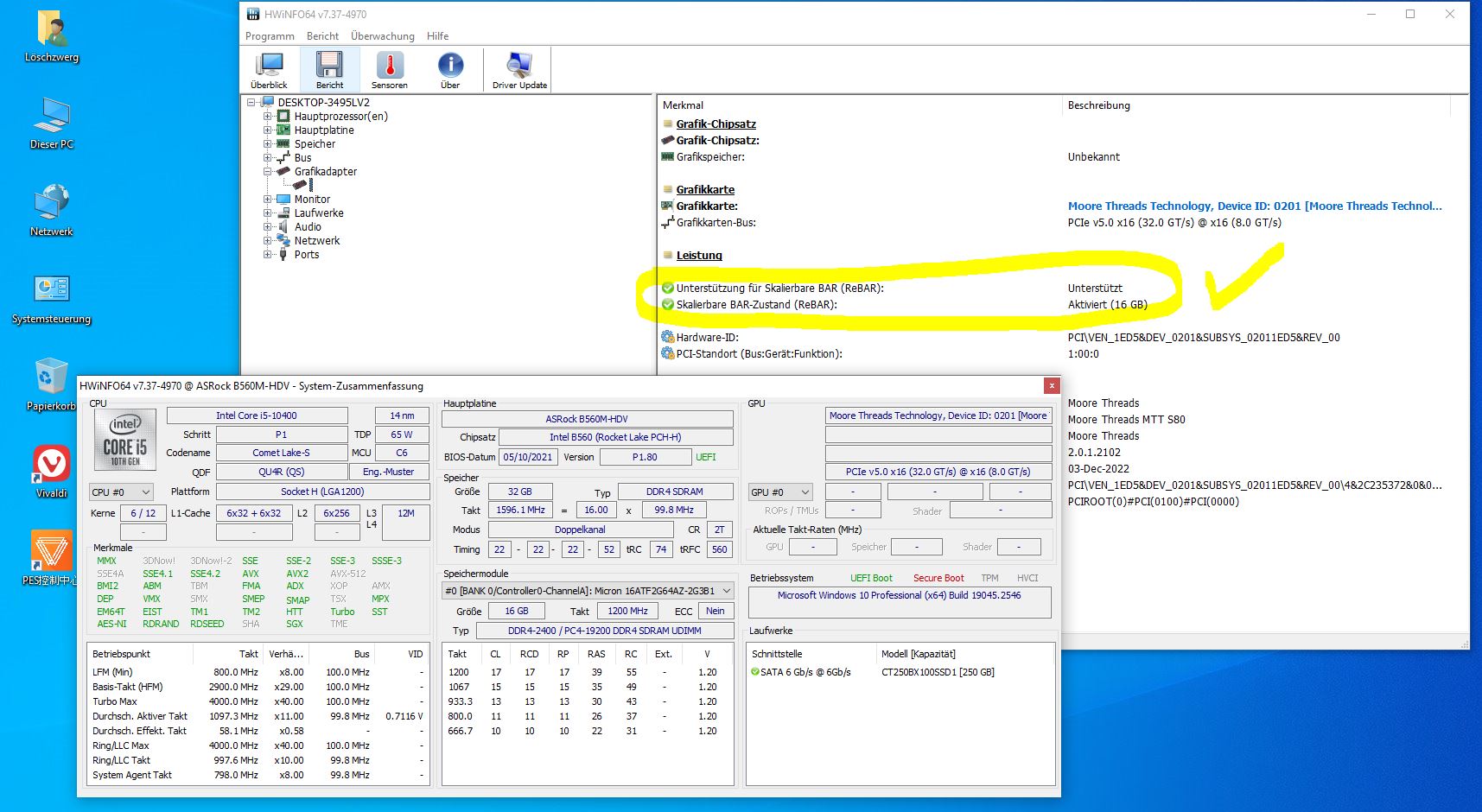Open the Überblick summary toolbar button
This screenshot has width=1482, height=812.
269,70
